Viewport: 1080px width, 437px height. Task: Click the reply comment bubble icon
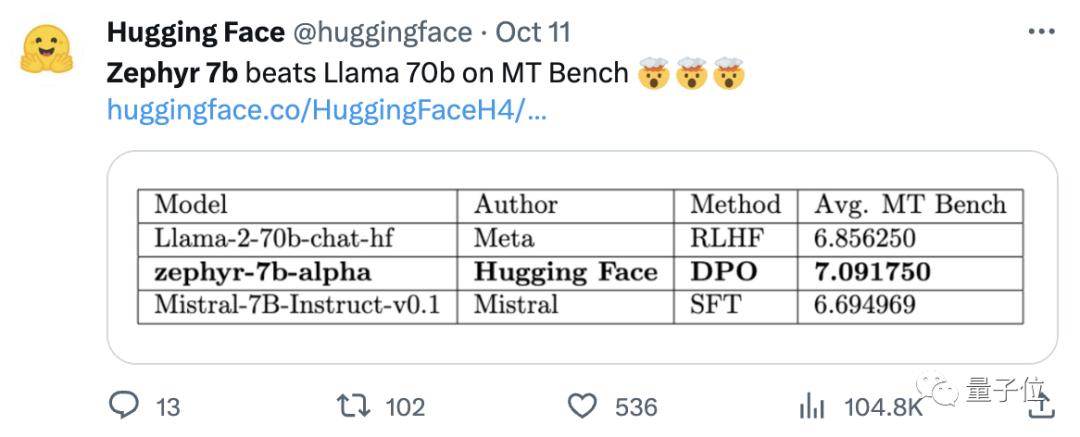click(122, 405)
